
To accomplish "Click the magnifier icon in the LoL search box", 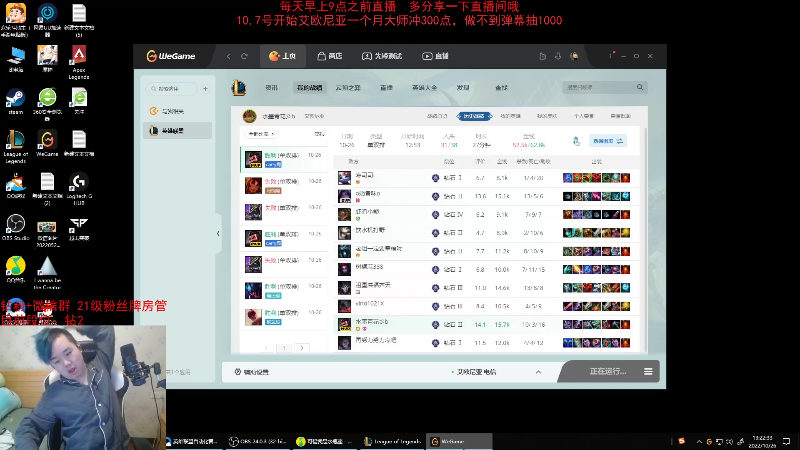I will pyautogui.click(x=640, y=87).
